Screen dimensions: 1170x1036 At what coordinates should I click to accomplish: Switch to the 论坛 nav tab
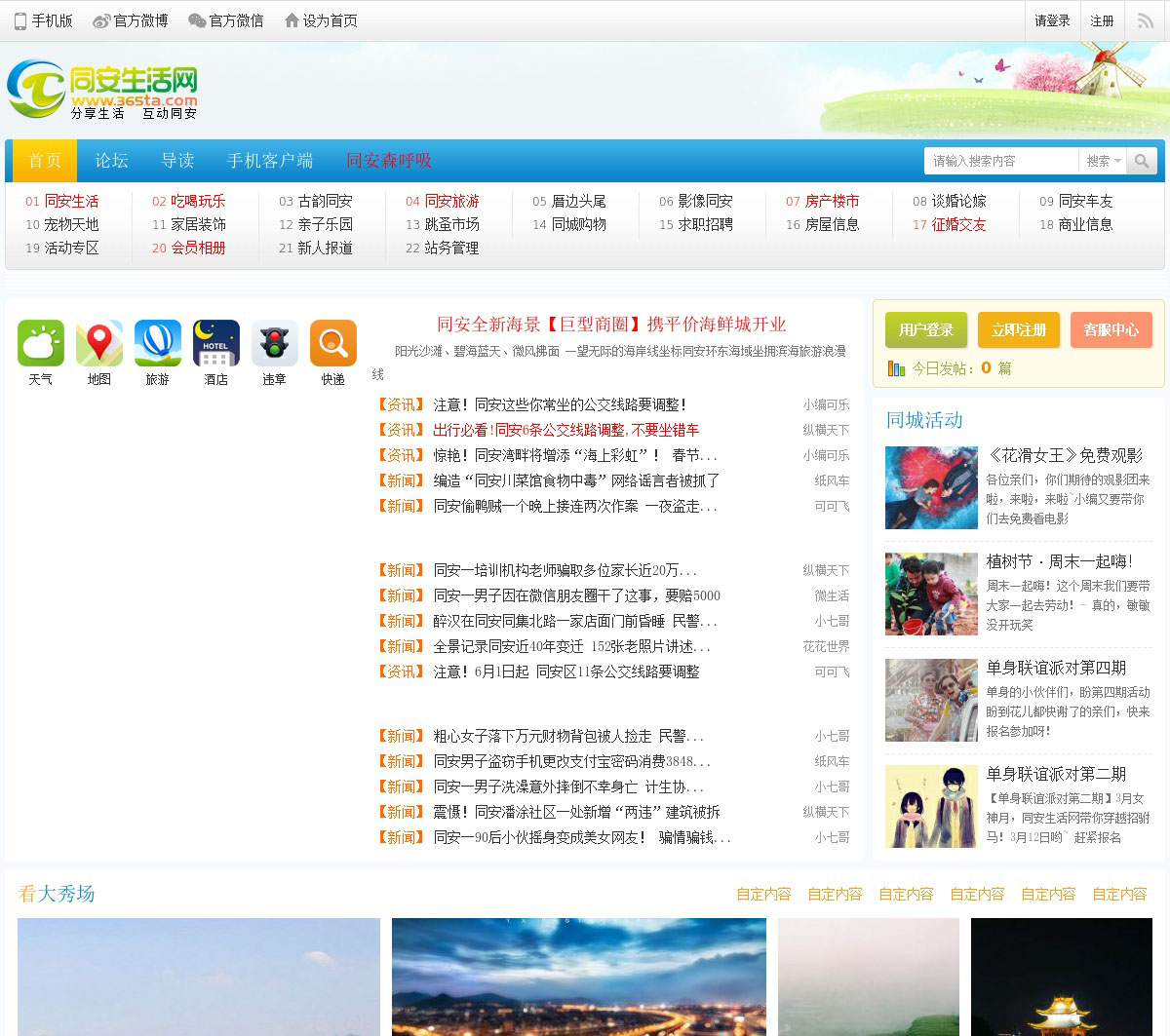(x=111, y=161)
